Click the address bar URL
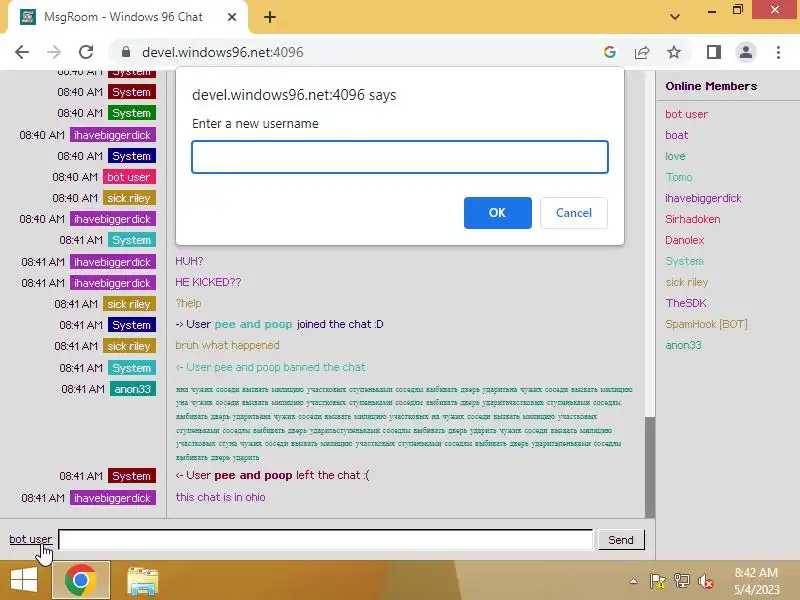The image size is (800, 600). (x=222, y=52)
